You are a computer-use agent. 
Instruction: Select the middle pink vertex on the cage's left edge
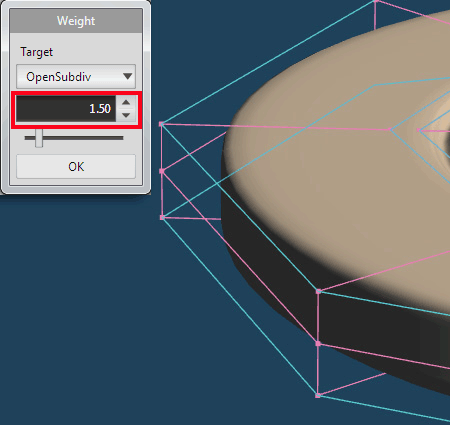162,171
